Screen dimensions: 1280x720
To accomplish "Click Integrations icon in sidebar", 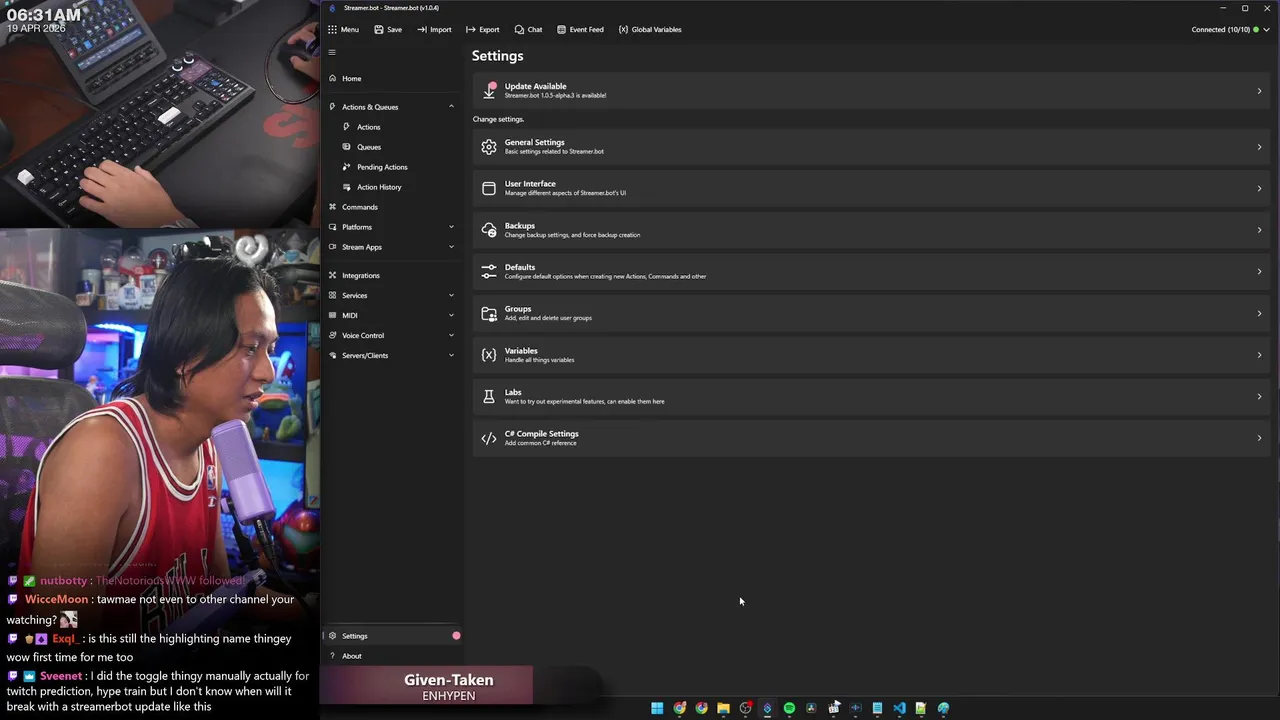I will [332, 275].
